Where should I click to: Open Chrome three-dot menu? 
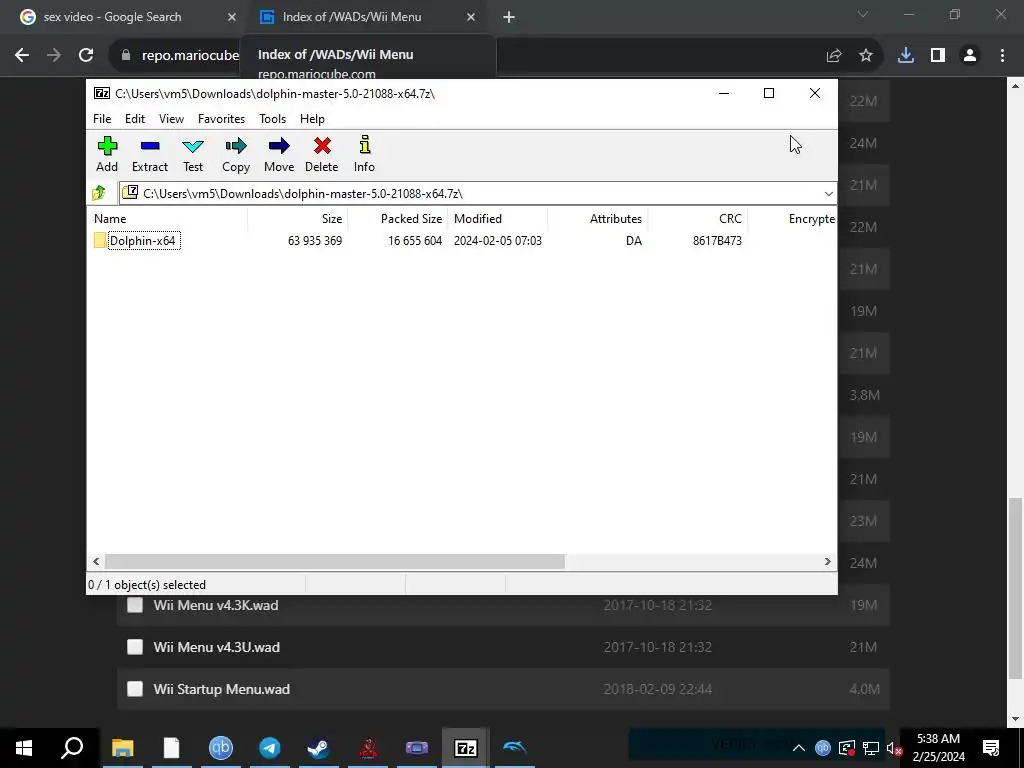coord(1002,56)
